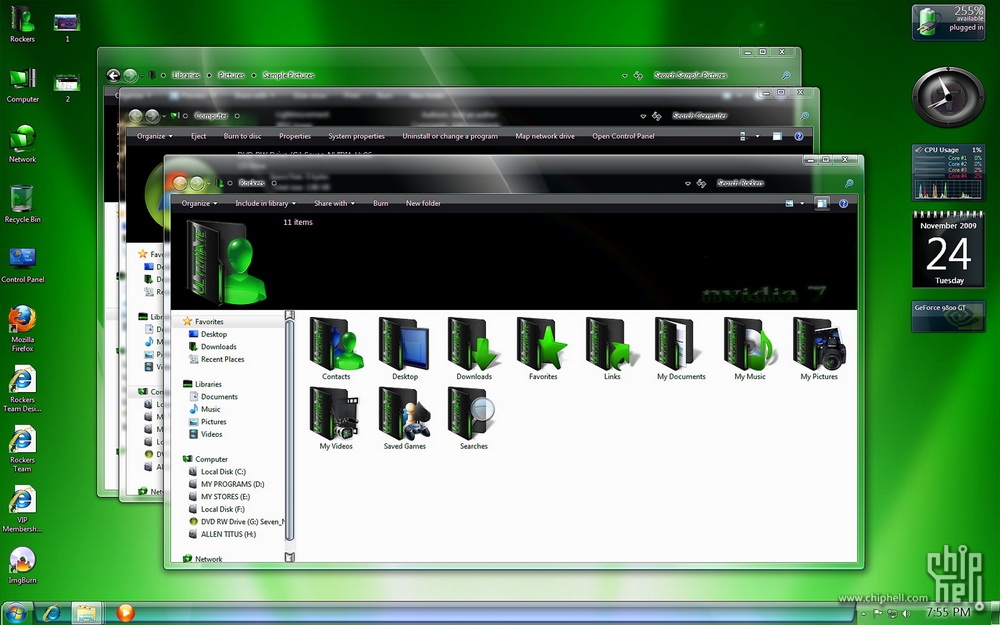
Task: Open Windows Explorer taskbar button
Action: point(87,614)
